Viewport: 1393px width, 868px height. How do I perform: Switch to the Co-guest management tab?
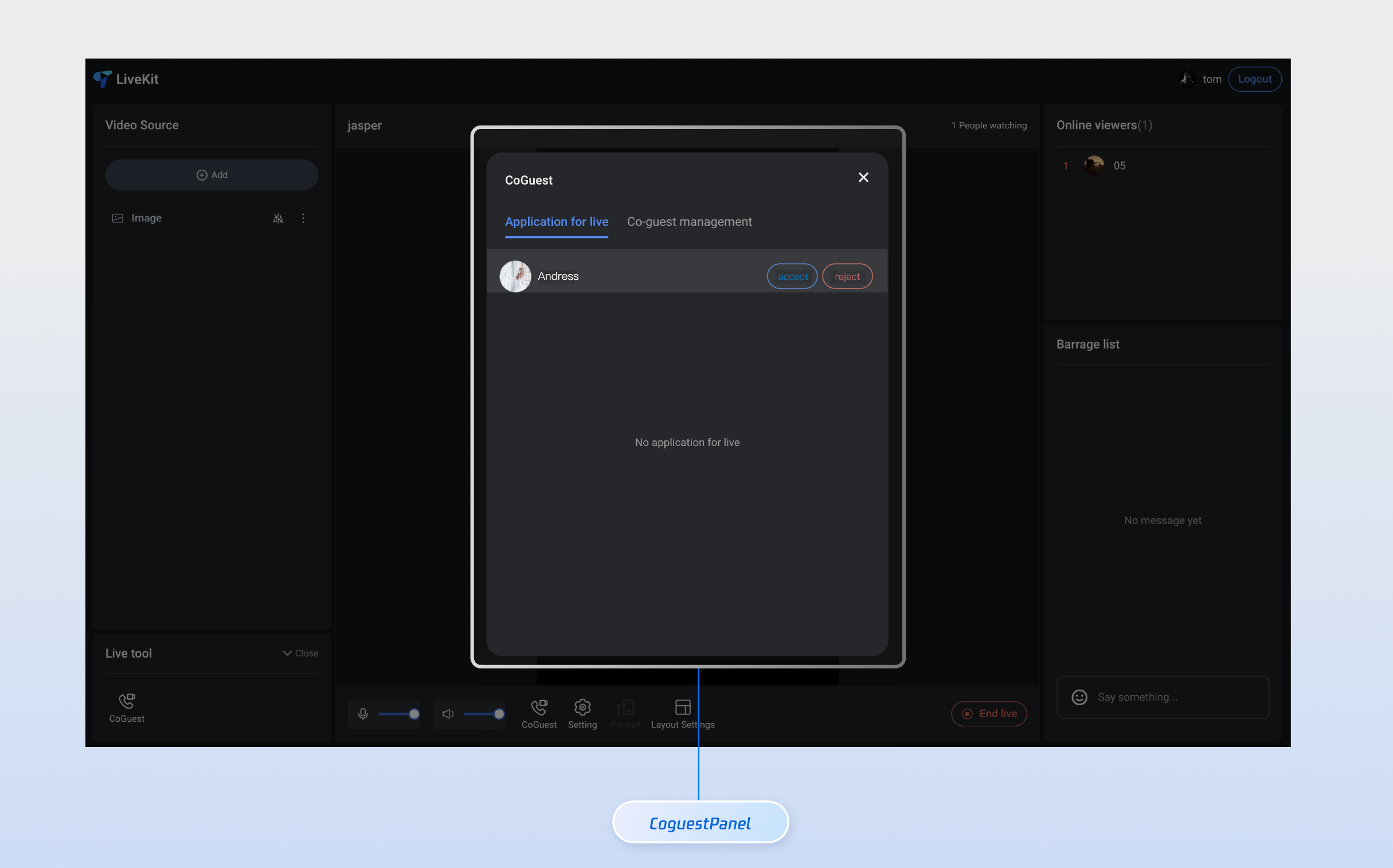click(x=688, y=222)
